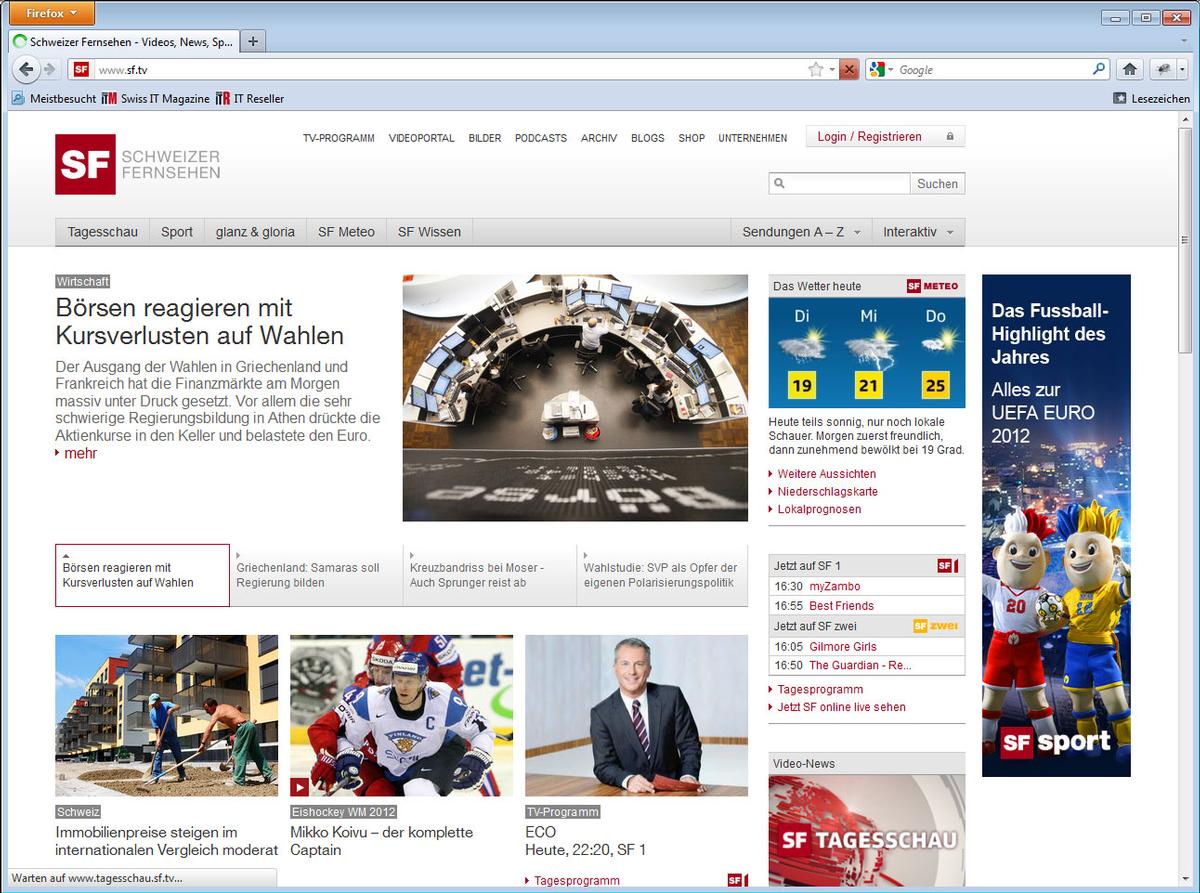Open the bookmarks toolbar button beside Home
The image size is (1200, 893).
tap(1163, 70)
